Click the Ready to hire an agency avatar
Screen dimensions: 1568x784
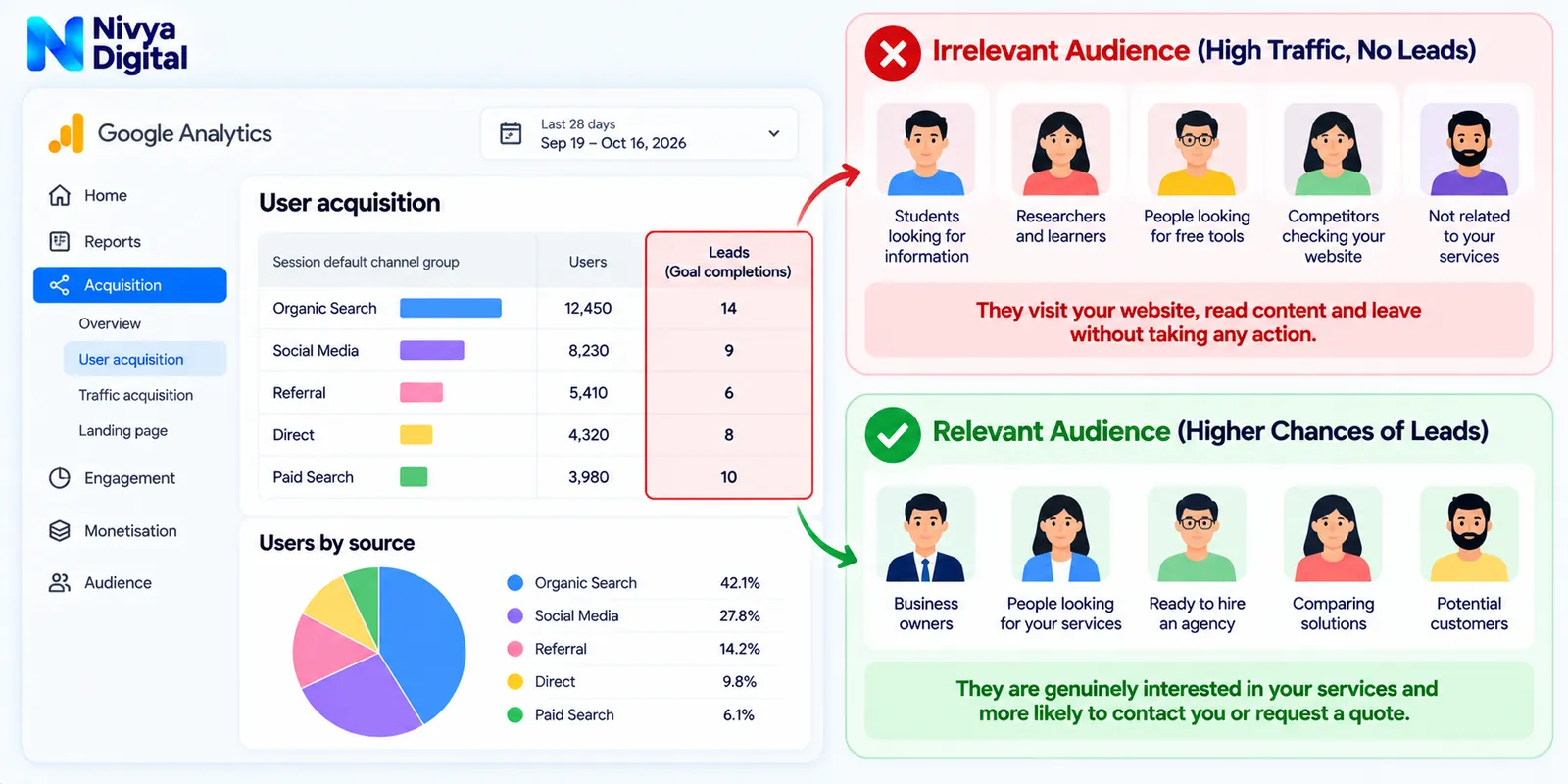point(1197,535)
